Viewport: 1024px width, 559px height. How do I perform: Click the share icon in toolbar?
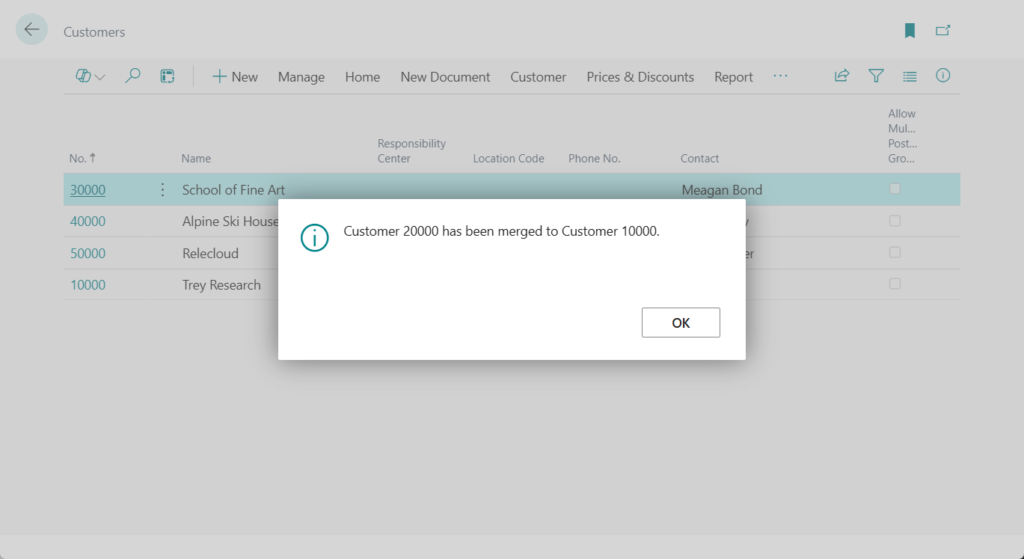[842, 76]
